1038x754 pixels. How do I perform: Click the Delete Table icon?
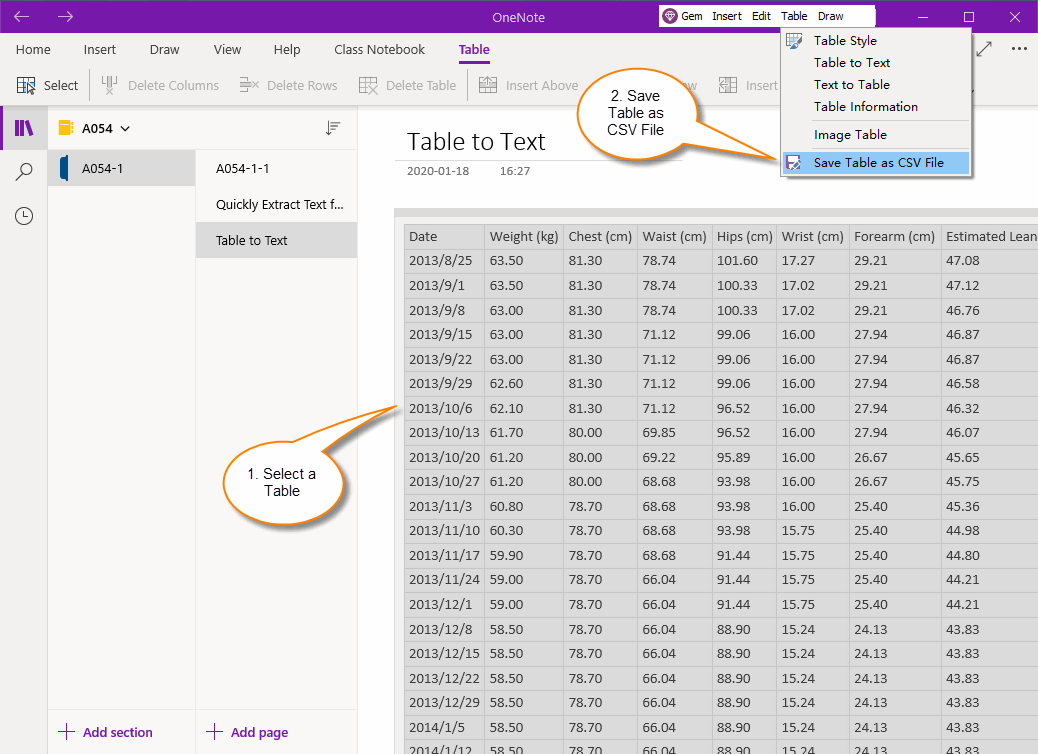[369, 84]
